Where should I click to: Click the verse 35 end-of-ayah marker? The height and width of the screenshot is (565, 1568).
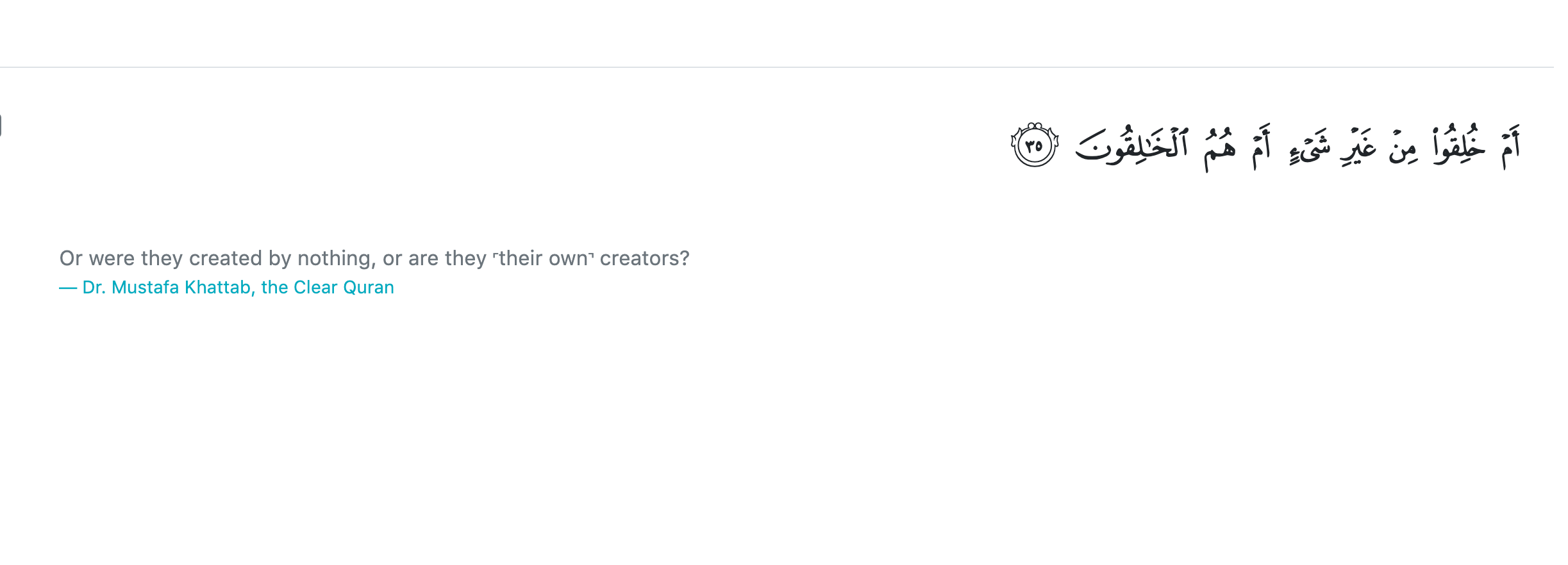tap(1034, 146)
